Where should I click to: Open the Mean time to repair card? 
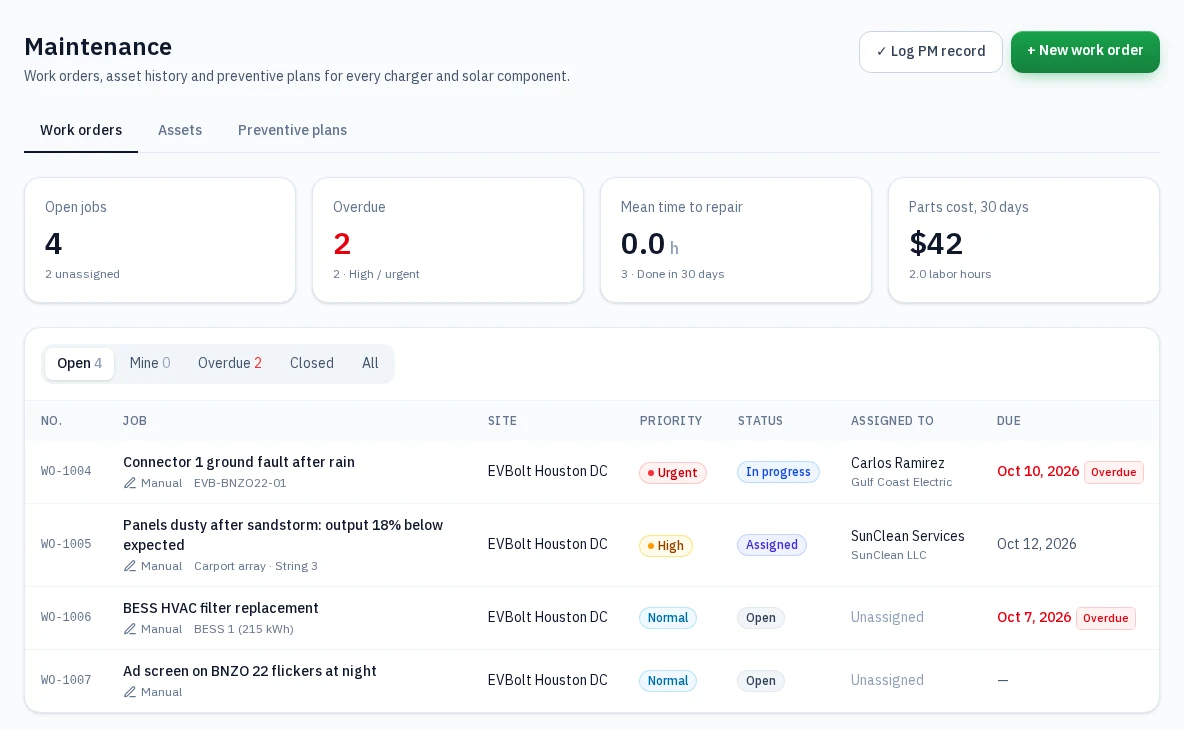735,240
